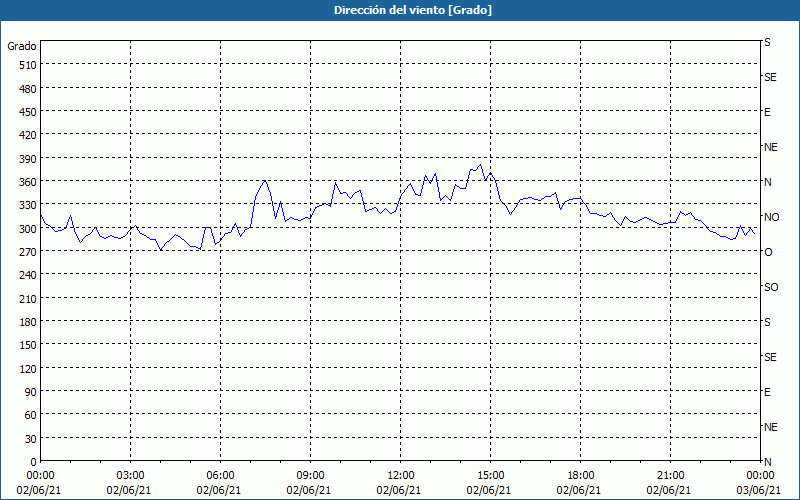Select the 09:00 time axis label
The width and height of the screenshot is (800, 500).
(311, 476)
